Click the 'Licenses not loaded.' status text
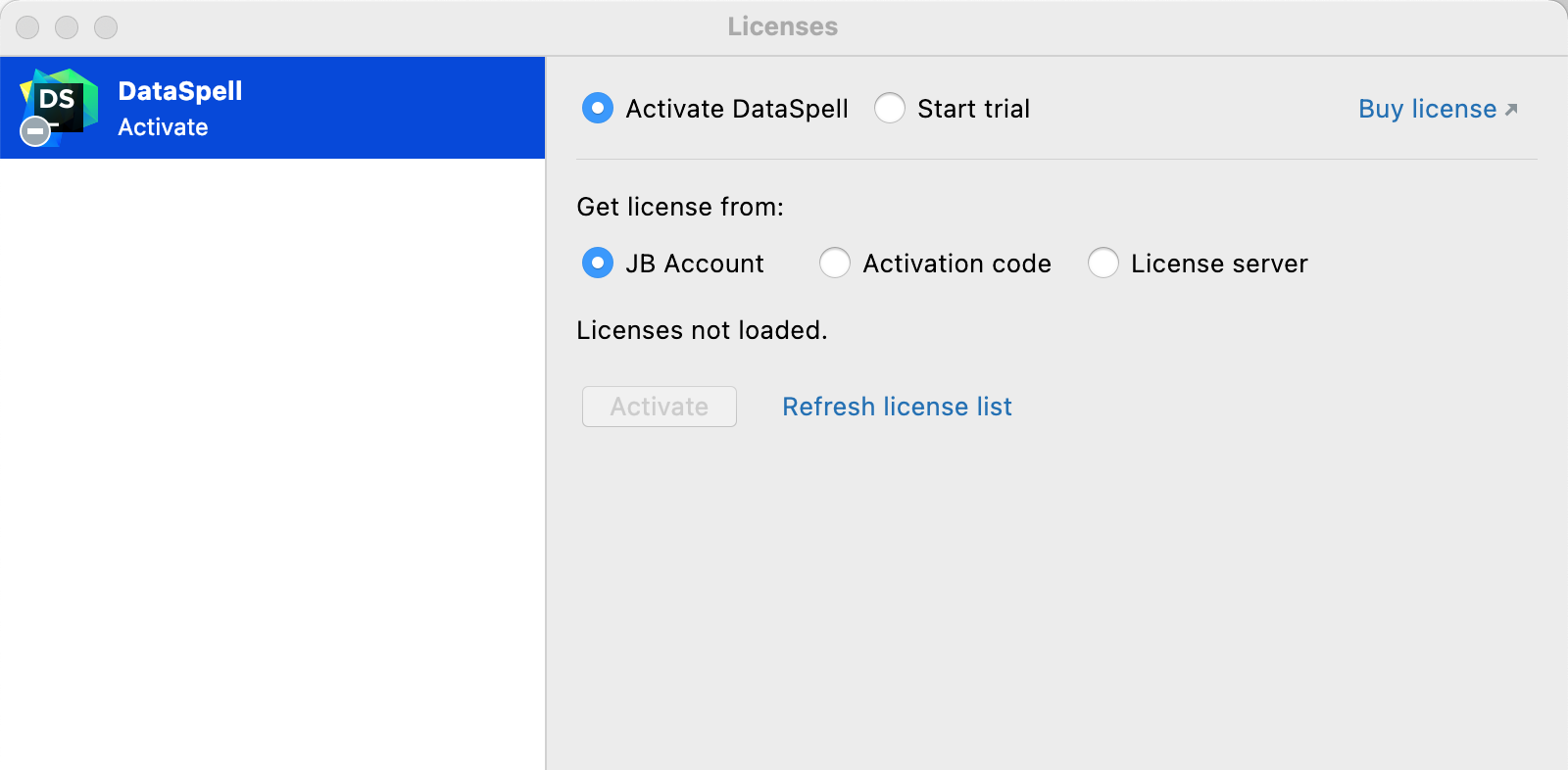This screenshot has height=770, width=1568. (x=702, y=330)
